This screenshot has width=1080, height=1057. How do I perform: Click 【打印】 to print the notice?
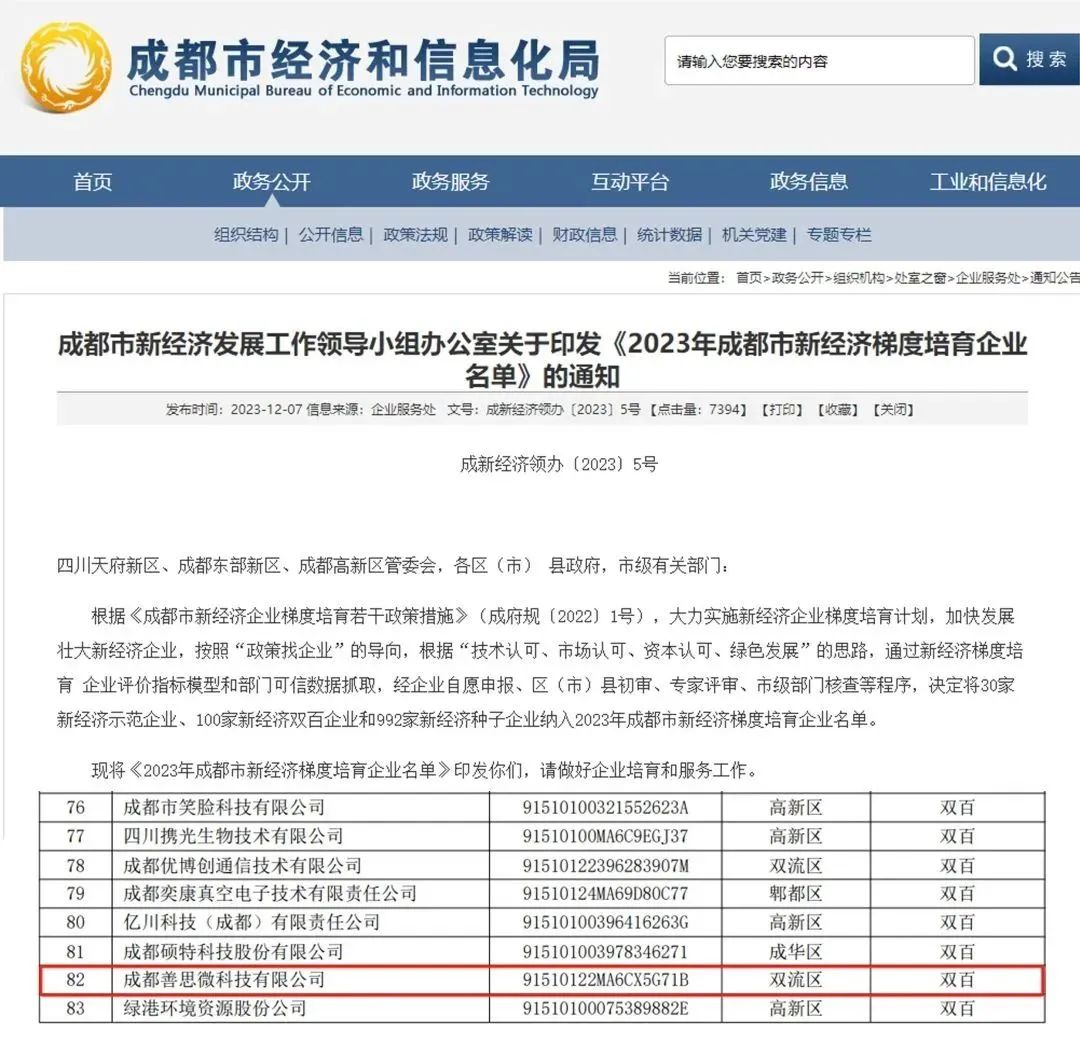[780, 410]
